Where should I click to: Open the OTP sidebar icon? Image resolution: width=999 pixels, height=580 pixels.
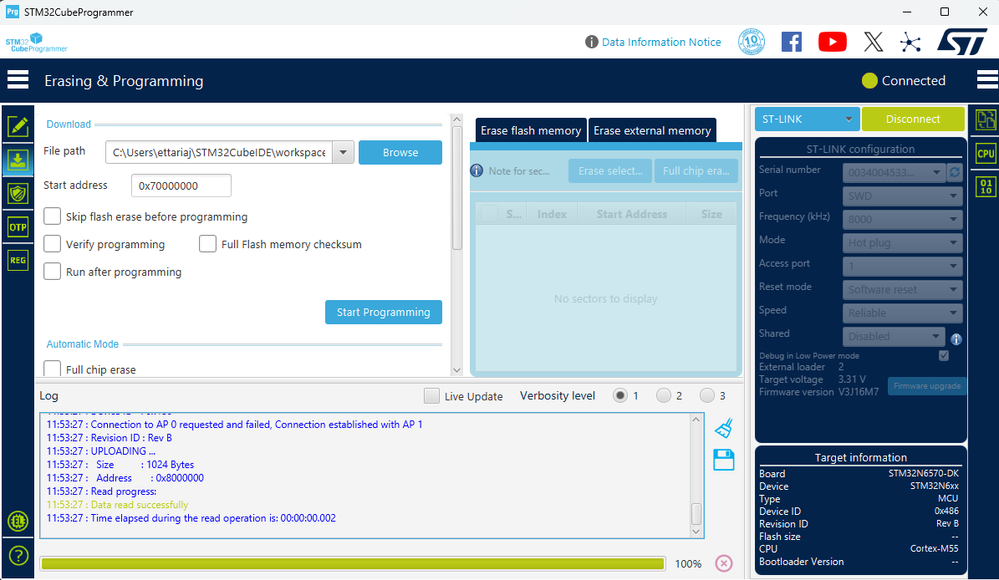pos(18,227)
